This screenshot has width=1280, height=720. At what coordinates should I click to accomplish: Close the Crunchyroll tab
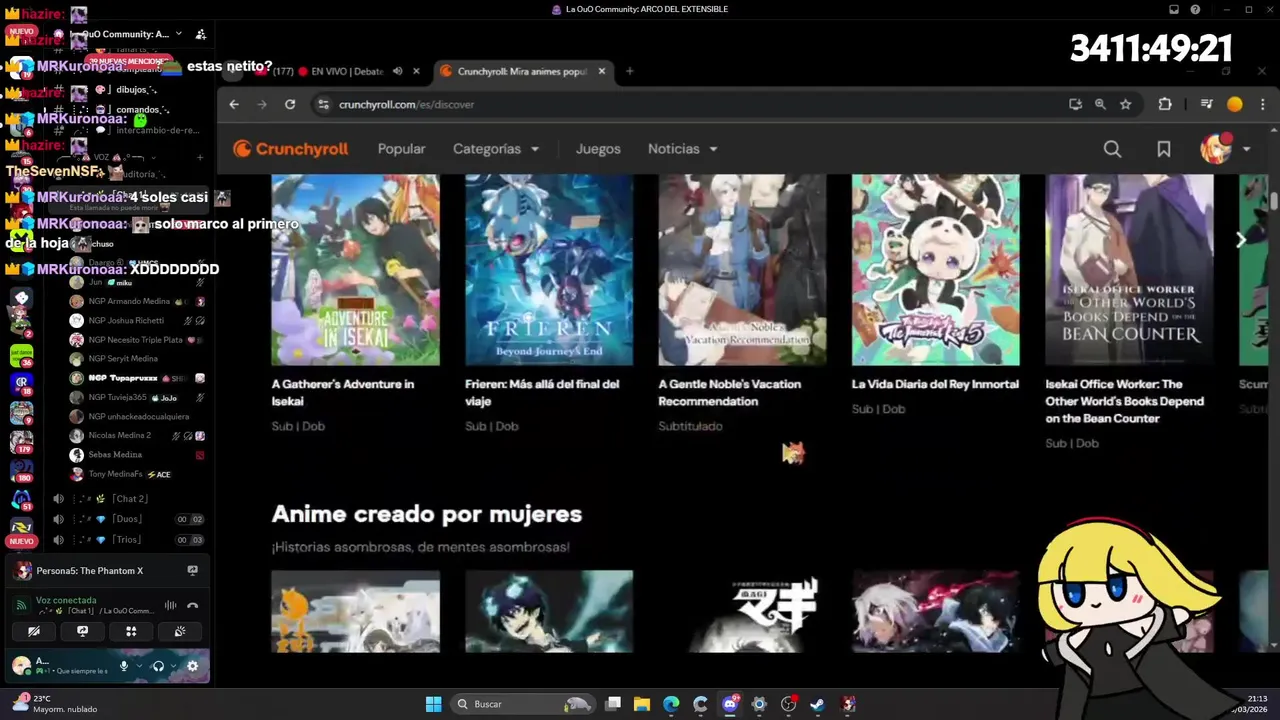pos(602,71)
